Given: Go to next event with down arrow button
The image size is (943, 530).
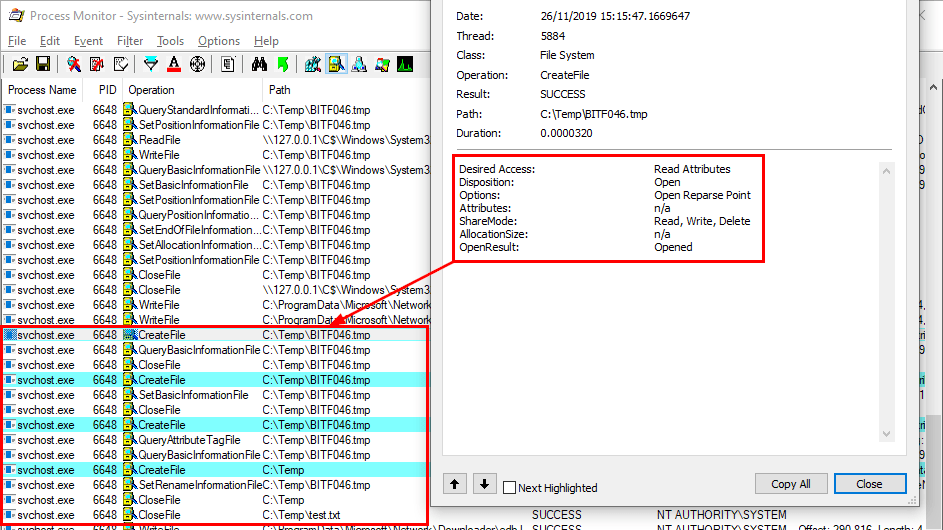Looking at the screenshot, I should coord(484,484).
